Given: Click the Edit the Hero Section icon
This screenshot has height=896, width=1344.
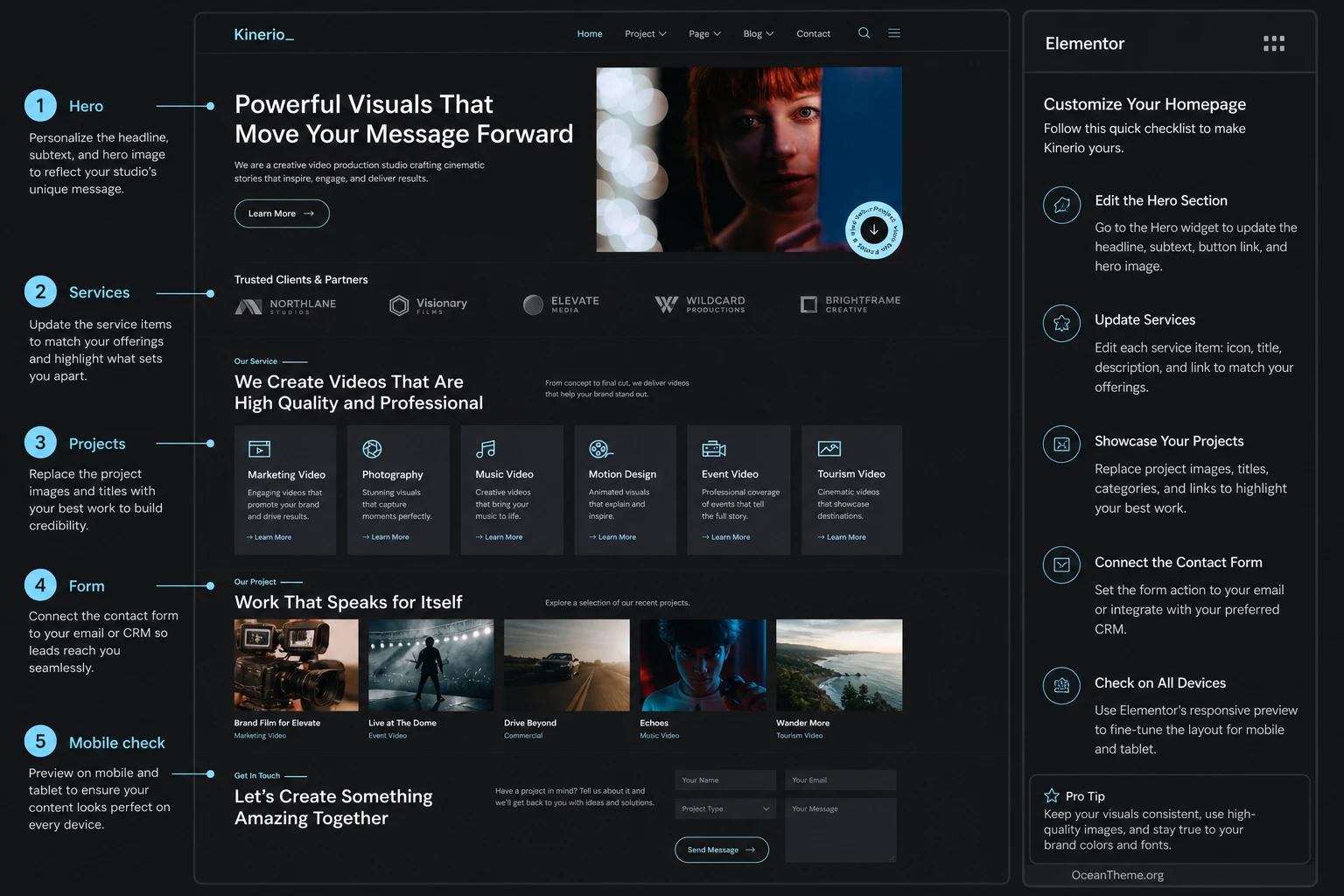Looking at the screenshot, I should (1061, 205).
